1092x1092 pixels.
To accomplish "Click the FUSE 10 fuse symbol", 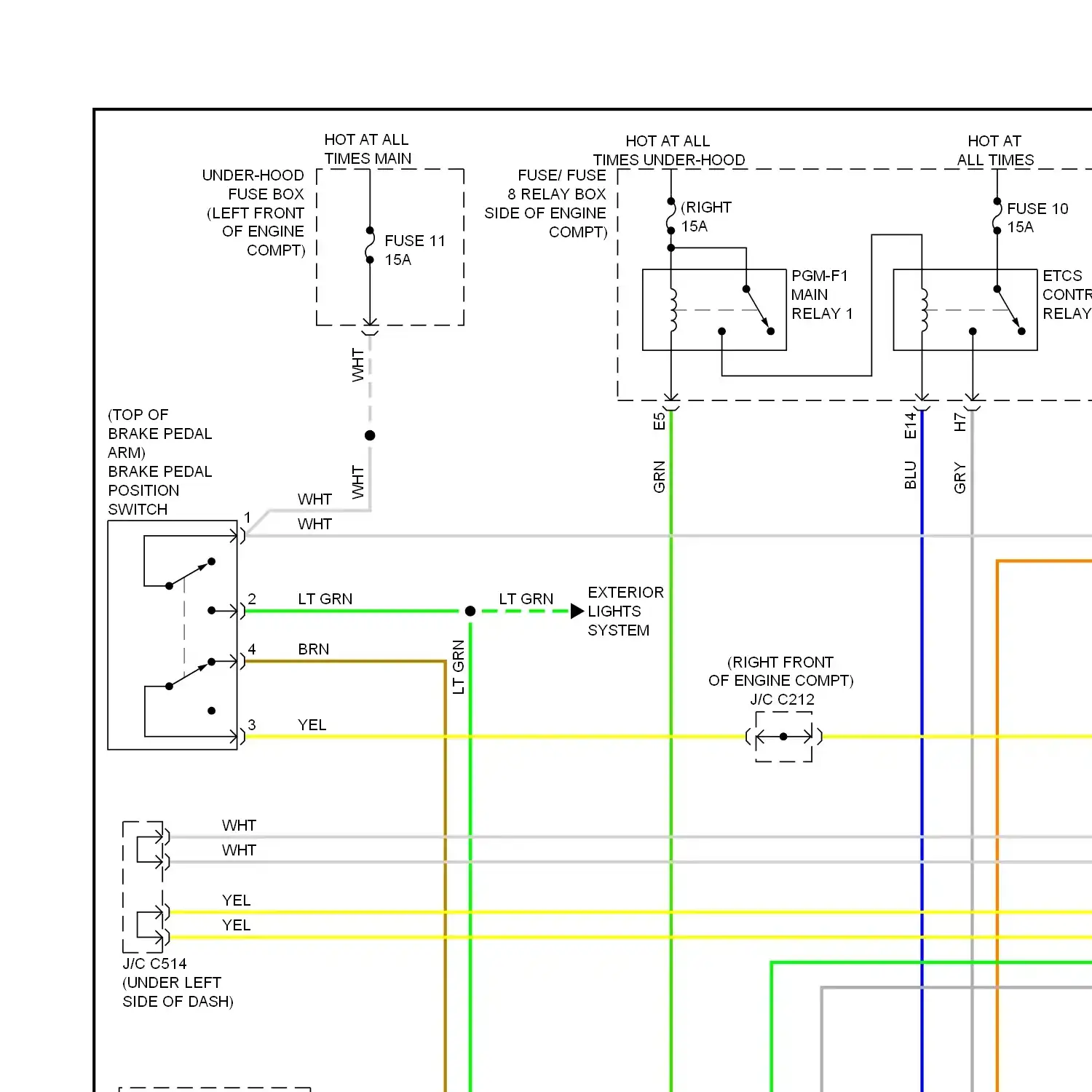I will (997, 216).
